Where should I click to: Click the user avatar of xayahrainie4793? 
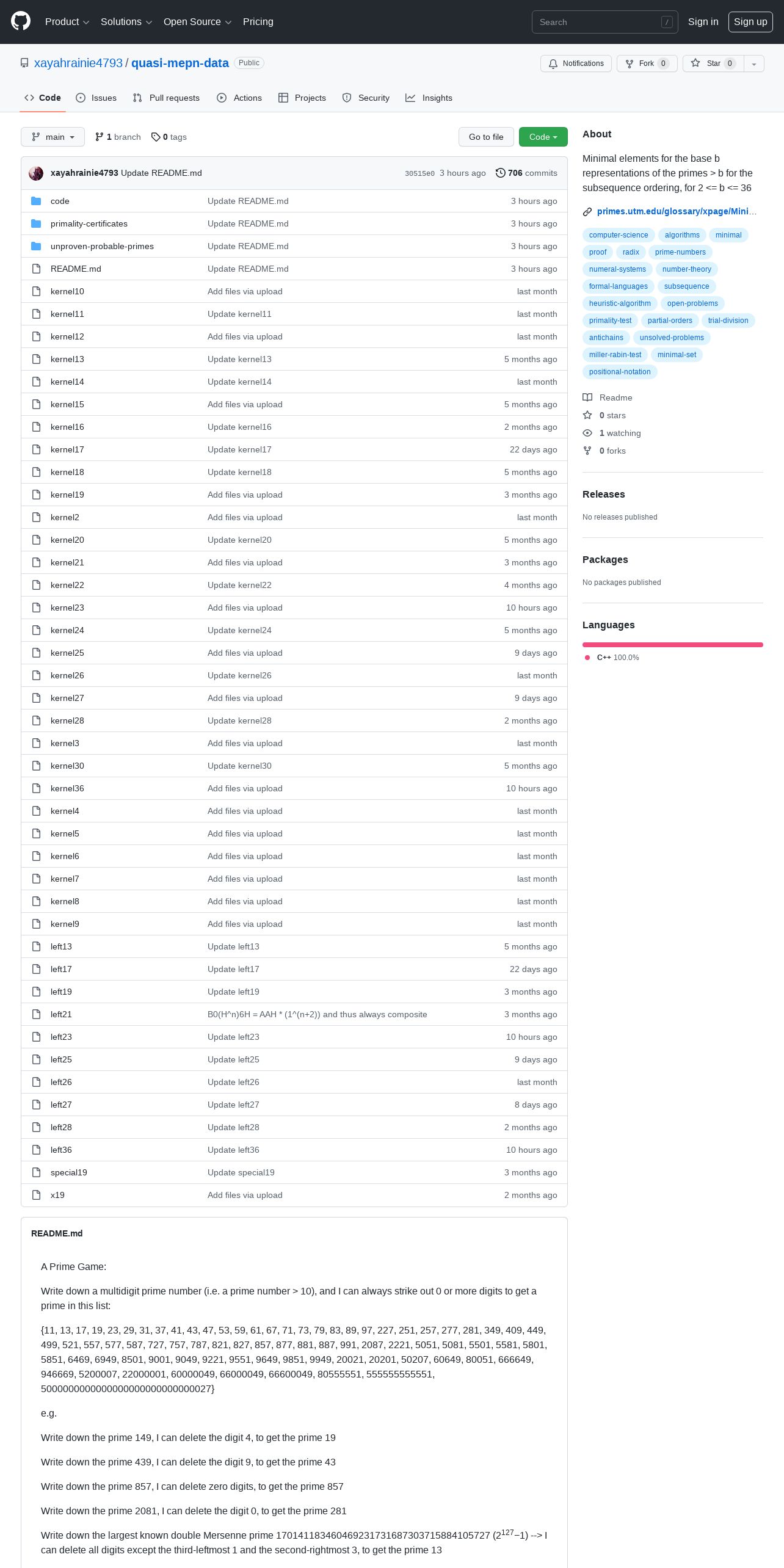click(36, 173)
